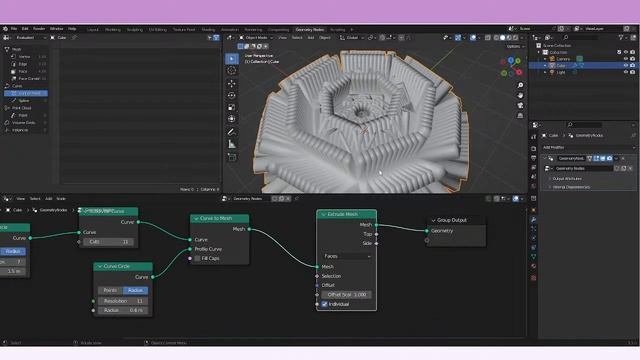The height and width of the screenshot is (360, 640).
Task: Select the Measure tool in viewport toolbar
Action: point(232,144)
